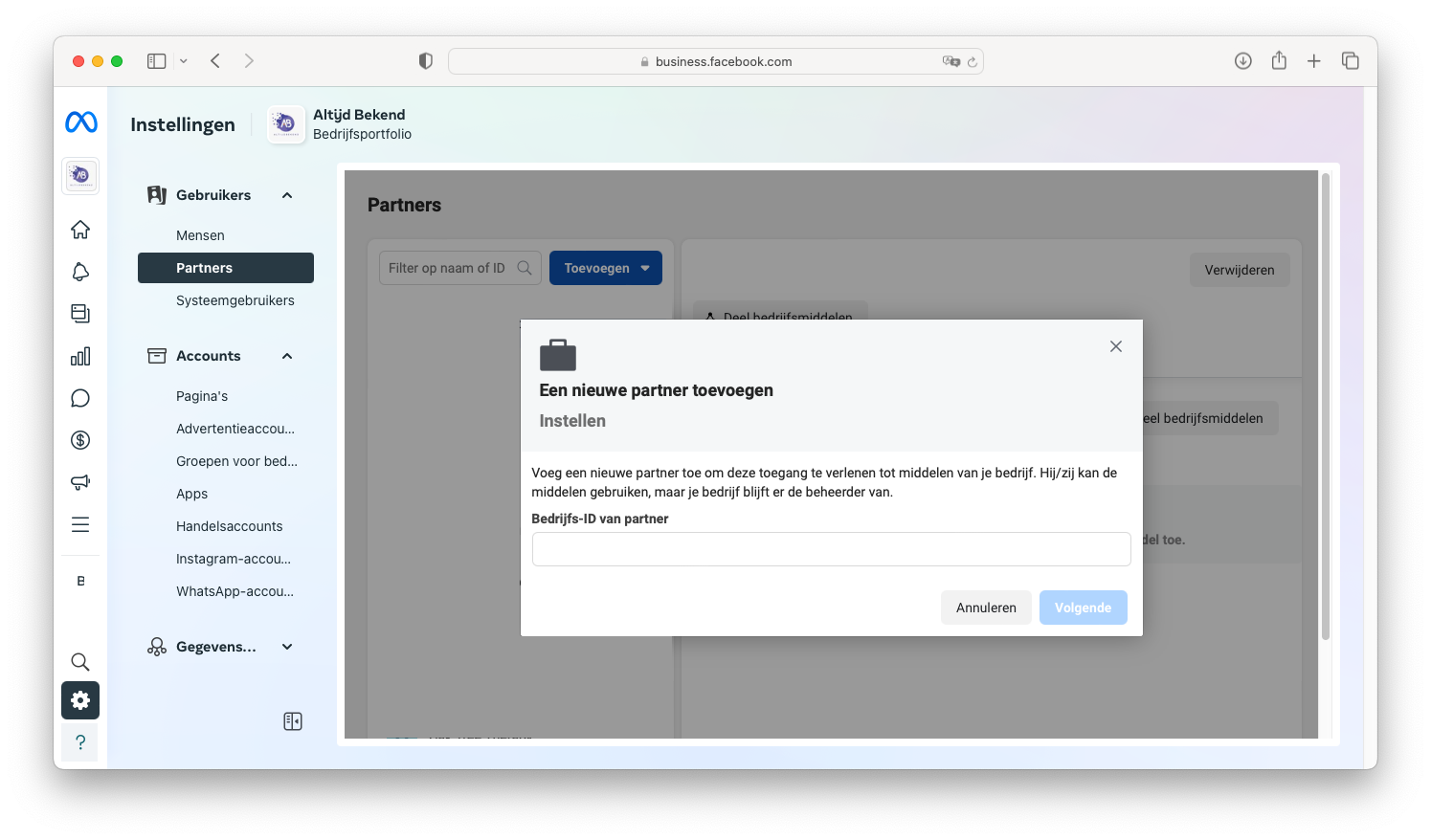Open the bar chart insights icon
Image resolution: width=1431 pixels, height=840 pixels.
pyautogui.click(x=80, y=356)
